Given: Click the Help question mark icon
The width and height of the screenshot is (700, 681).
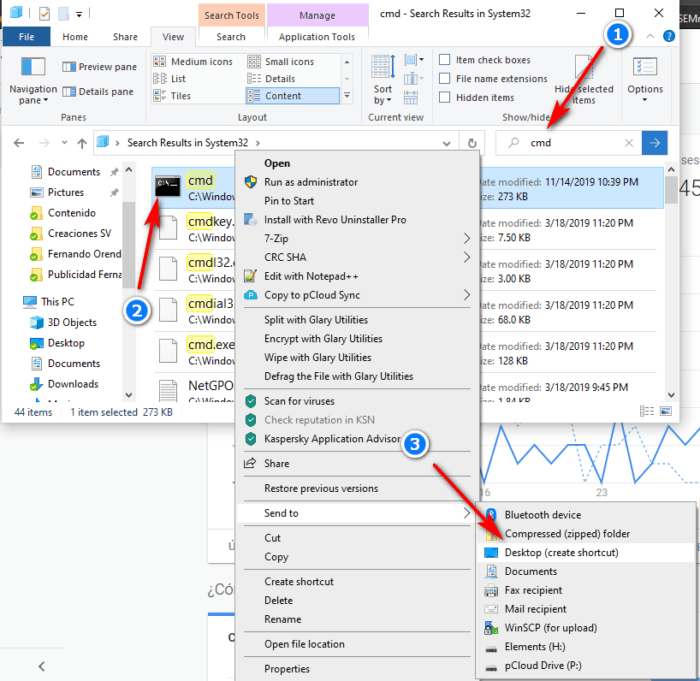Looking at the screenshot, I should coord(668,36).
